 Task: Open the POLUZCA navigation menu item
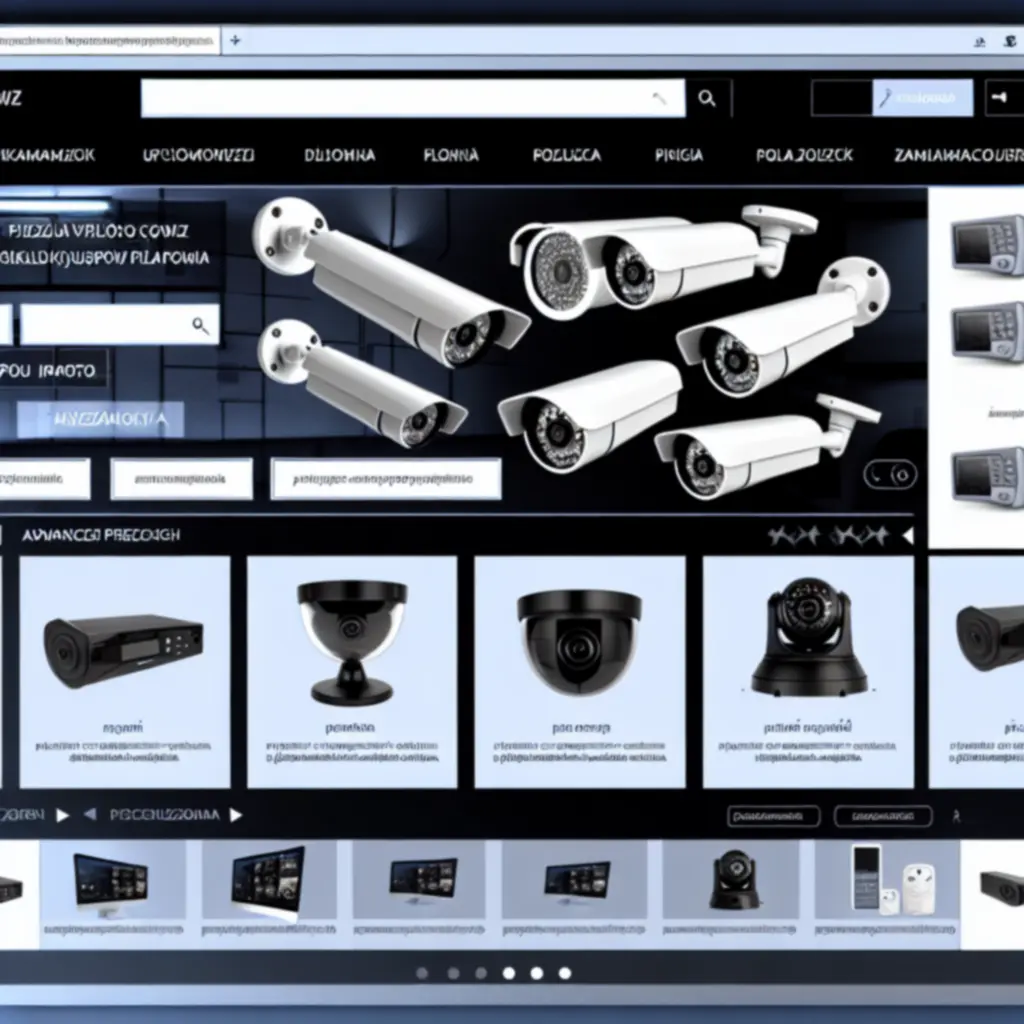567,155
